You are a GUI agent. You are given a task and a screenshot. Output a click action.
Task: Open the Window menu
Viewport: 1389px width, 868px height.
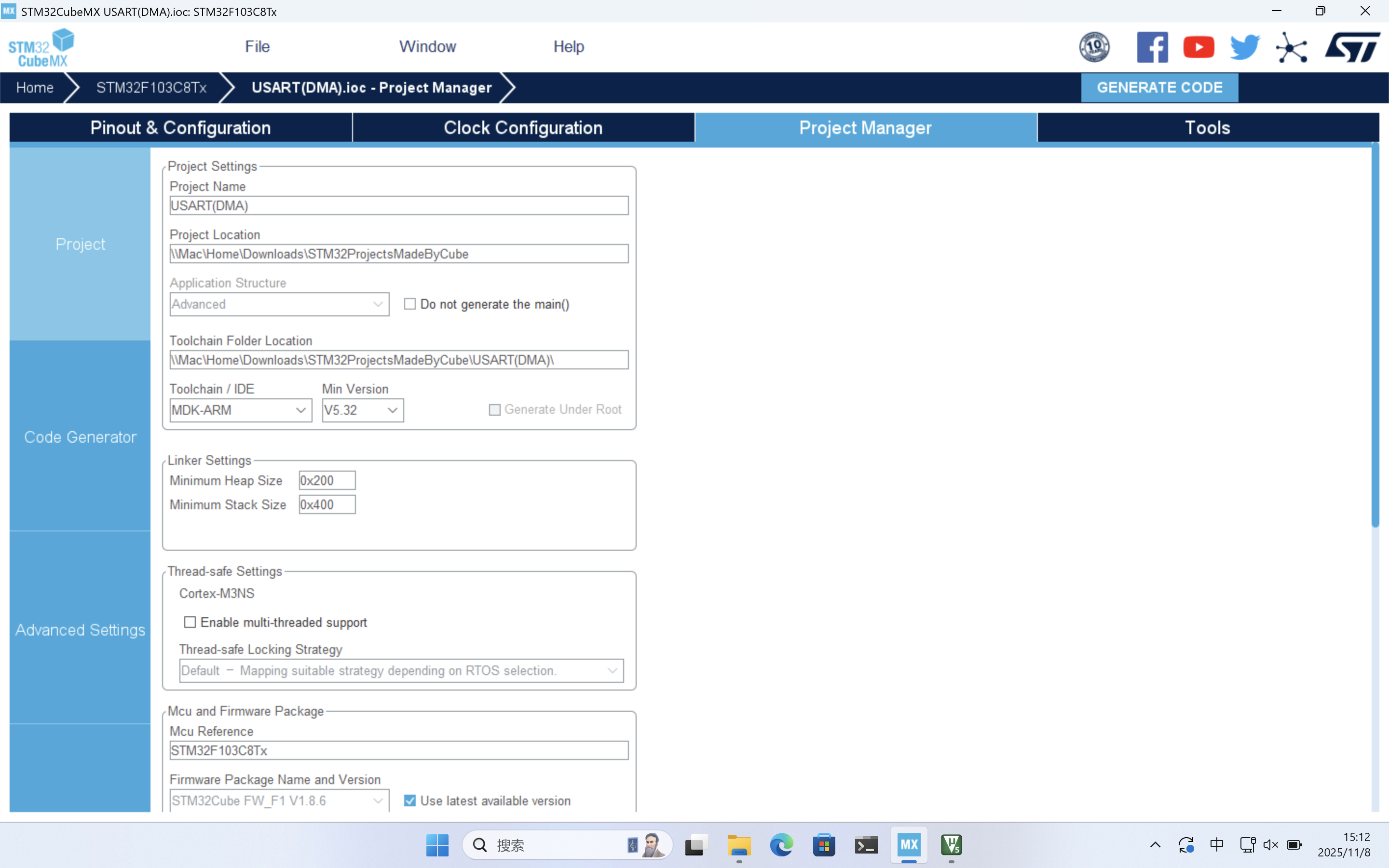[428, 46]
